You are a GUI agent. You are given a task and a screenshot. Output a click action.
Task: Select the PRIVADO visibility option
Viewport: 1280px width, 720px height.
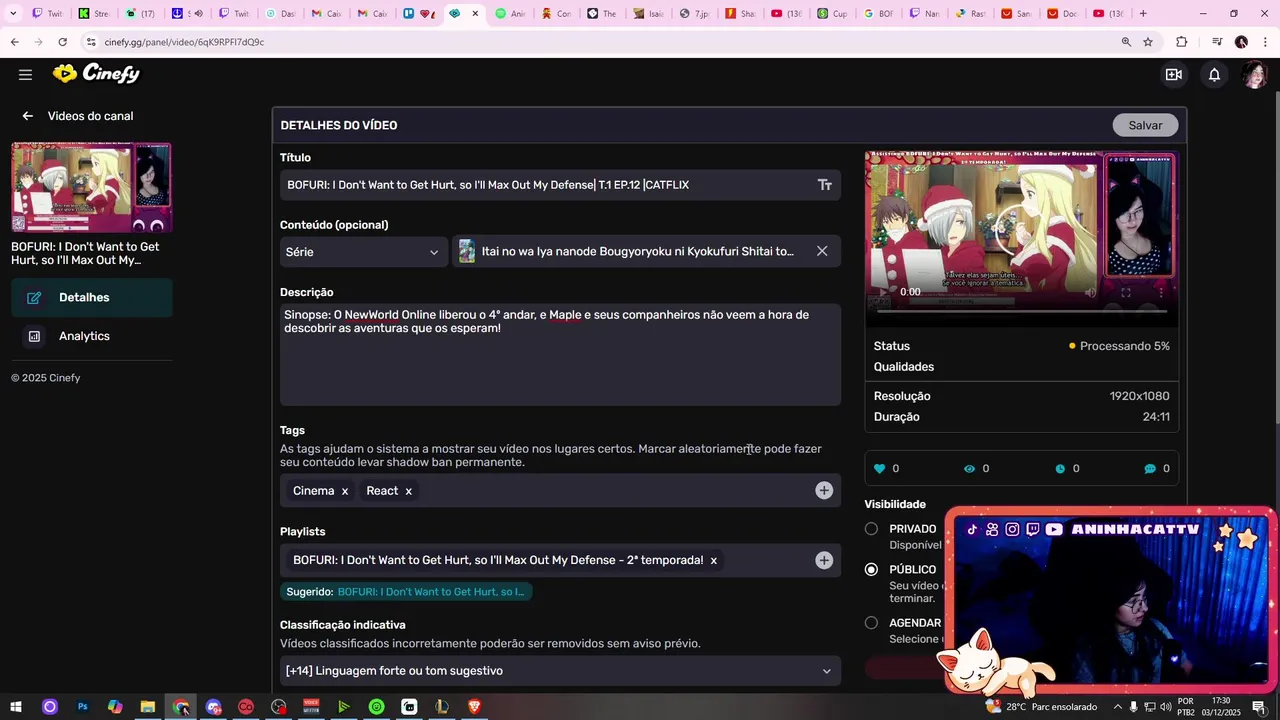click(x=871, y=529)
